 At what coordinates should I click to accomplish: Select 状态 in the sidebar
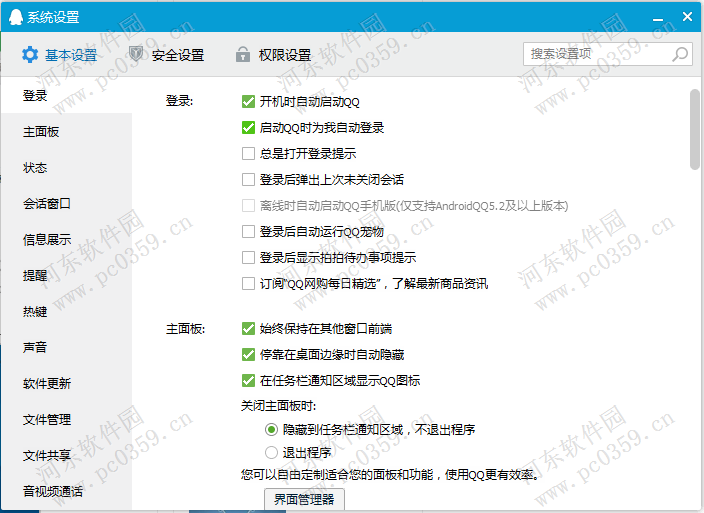coord(66,167)
